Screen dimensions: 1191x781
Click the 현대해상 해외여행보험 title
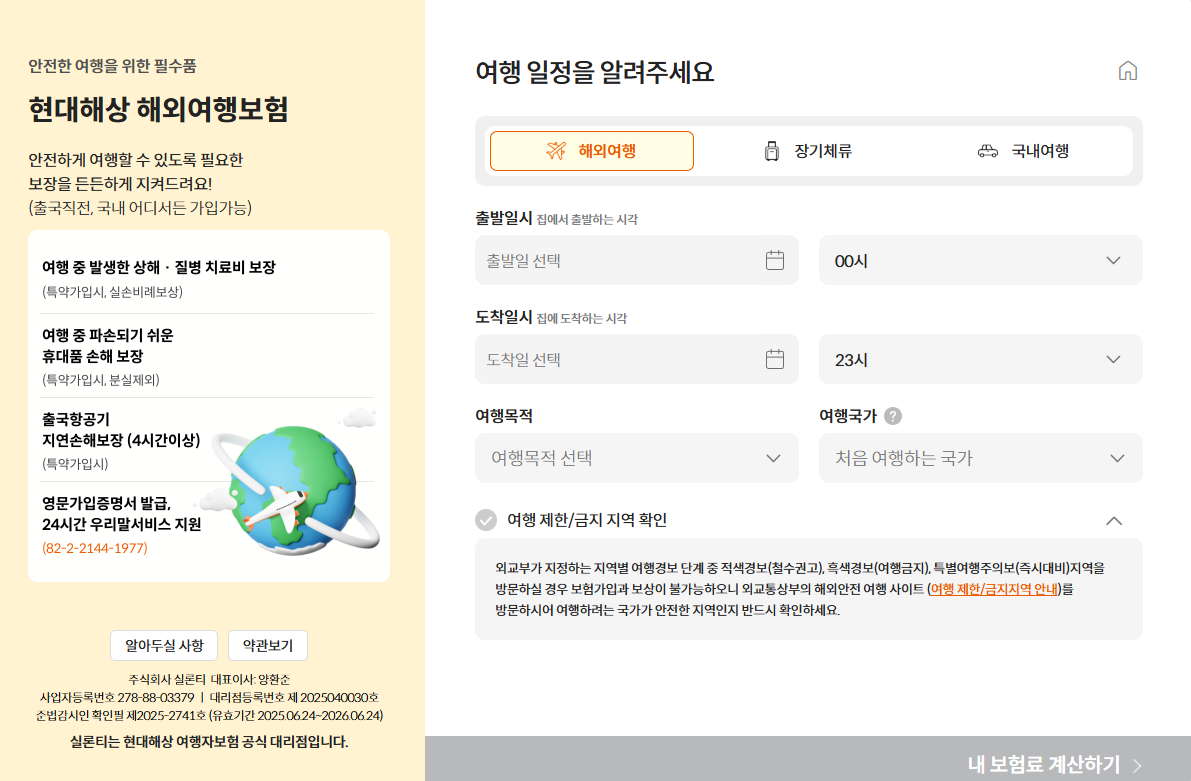159,109
